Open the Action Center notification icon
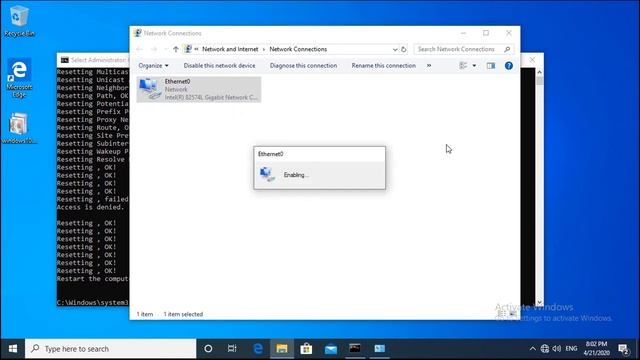Viewport: 640px width, 360px height. click(623, 349)
